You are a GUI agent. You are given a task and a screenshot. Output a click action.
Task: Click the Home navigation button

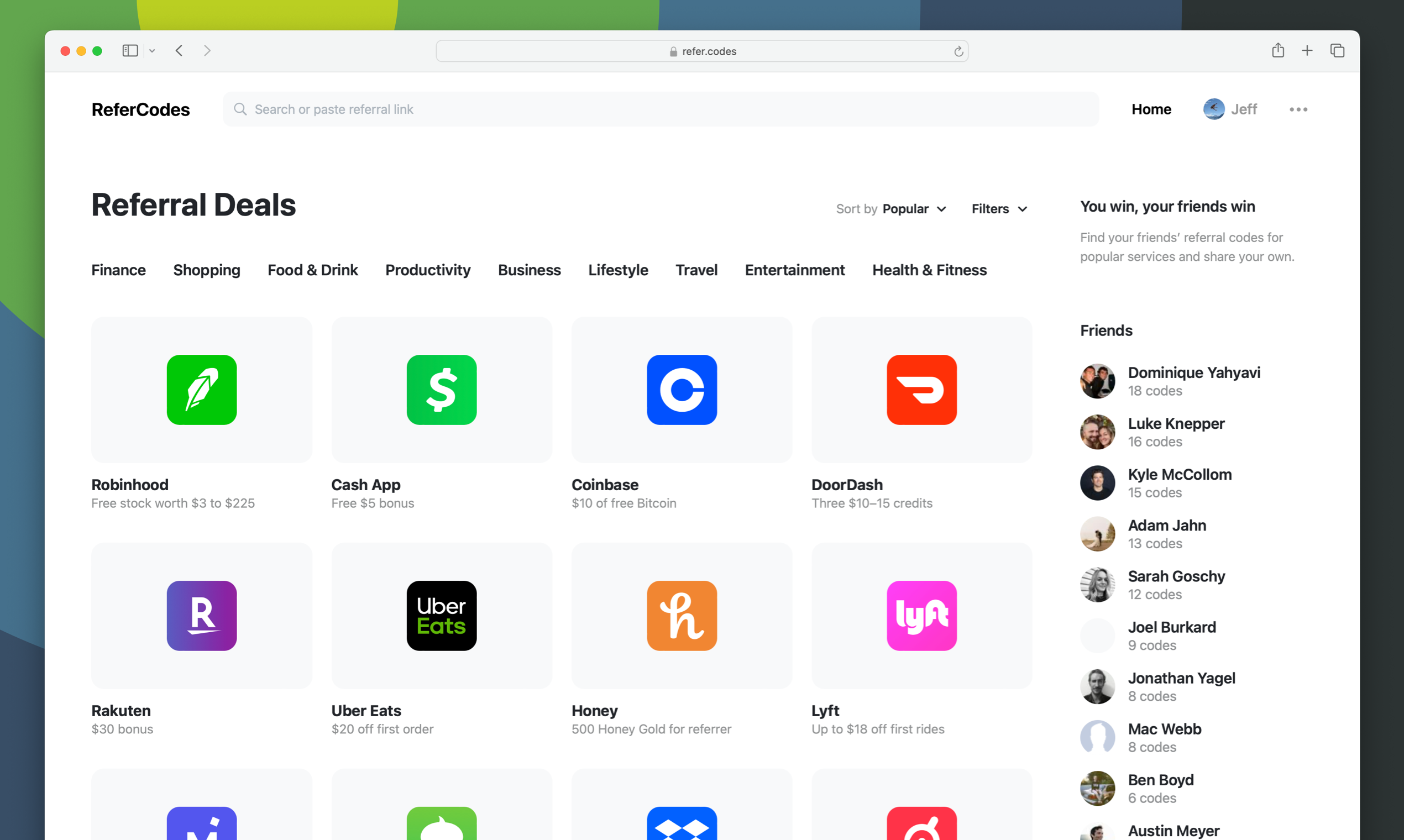(1151, 109)
